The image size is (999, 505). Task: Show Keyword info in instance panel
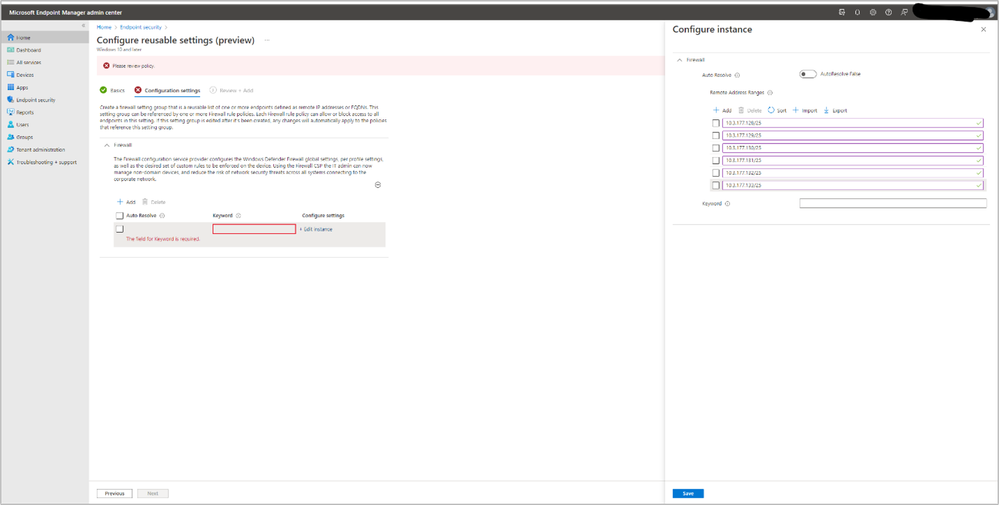(x=728, y=204)
